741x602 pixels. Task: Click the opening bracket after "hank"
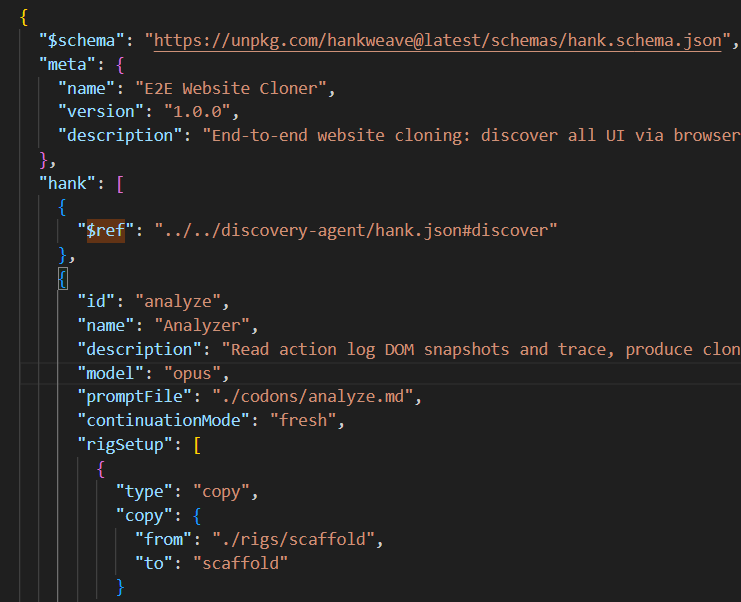[x=120, y=184]
